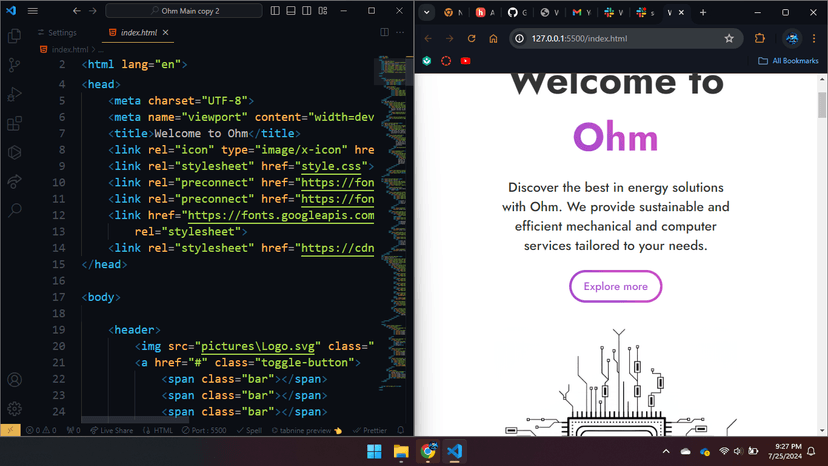Image resolution: width=828 pixels, height=466 pixels.
Task: Click the Explore more button
Action: (616, 286)
